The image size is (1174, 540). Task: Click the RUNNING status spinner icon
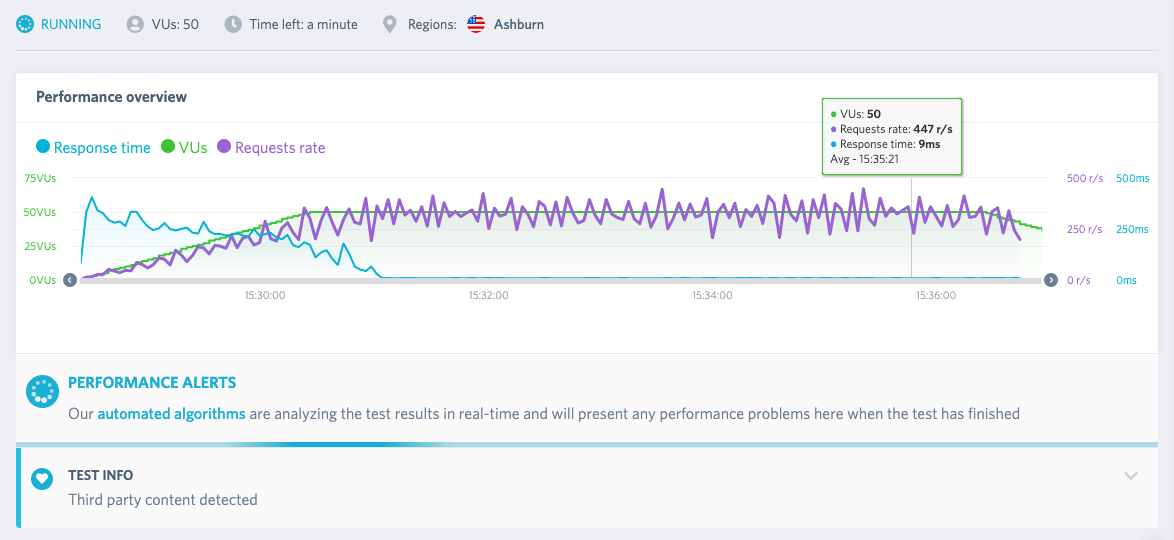25,24
